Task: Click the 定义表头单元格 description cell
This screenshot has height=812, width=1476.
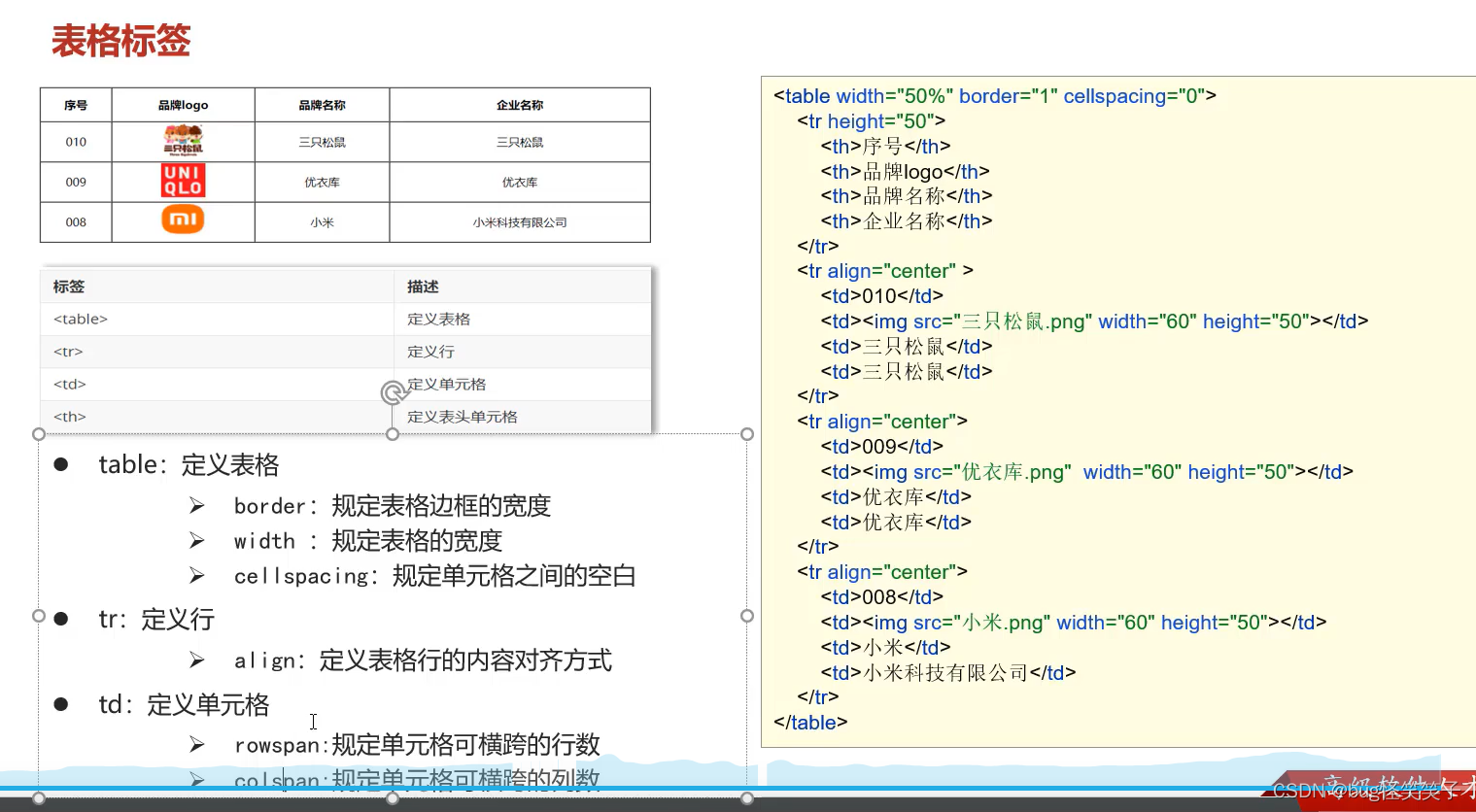Action: click(x=523, y=417)
